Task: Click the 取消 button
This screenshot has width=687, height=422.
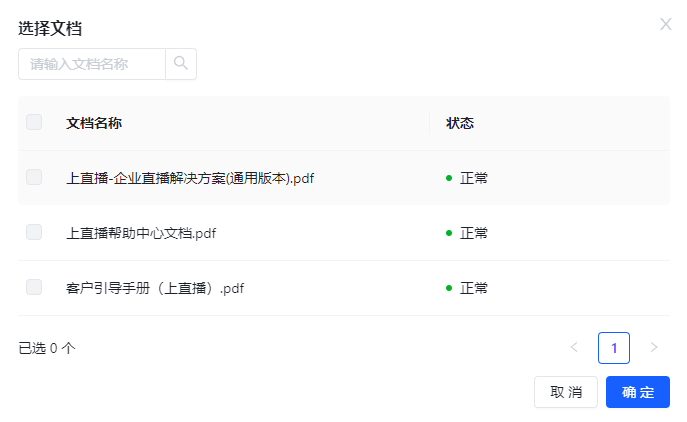Action: [566, 392]
